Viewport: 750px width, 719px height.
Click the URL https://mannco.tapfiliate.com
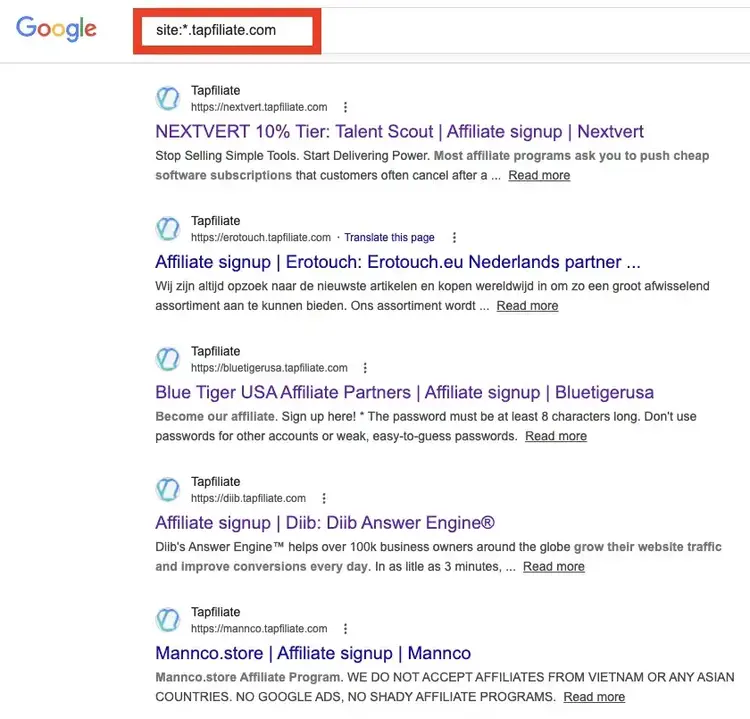coord(259,629)
